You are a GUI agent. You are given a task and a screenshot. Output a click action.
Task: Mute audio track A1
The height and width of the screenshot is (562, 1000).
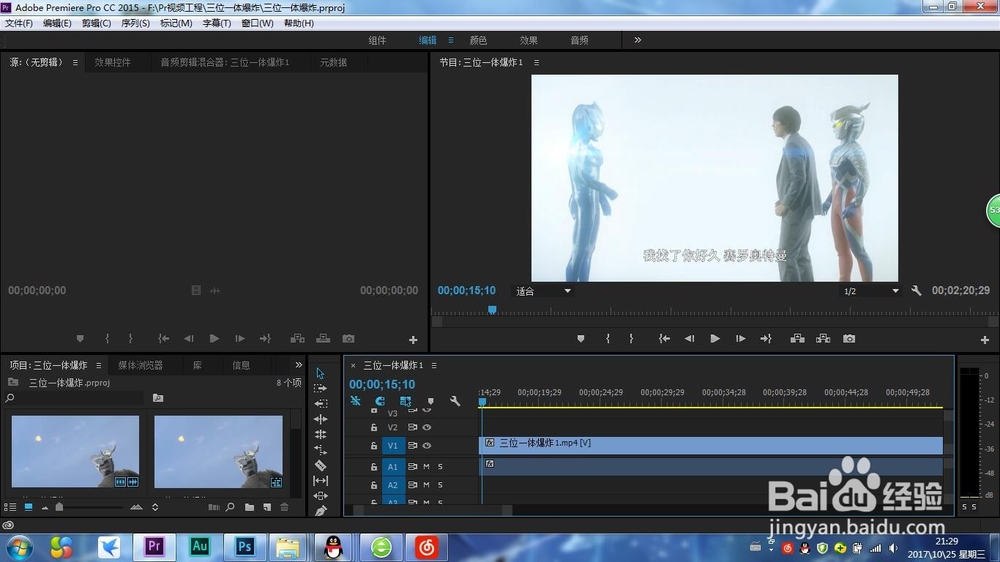pos(427,467)
